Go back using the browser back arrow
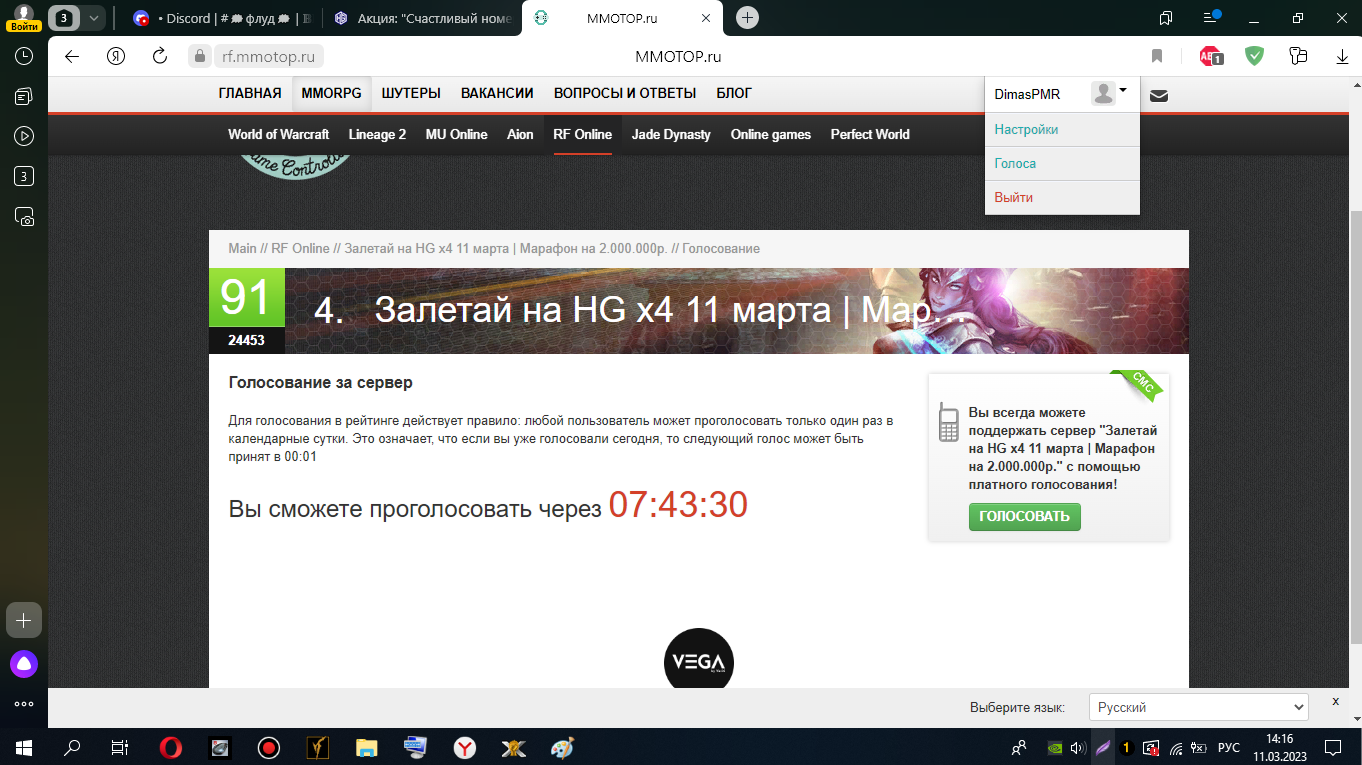Viewport: 1362px width, 765px height. pos(72,56)
